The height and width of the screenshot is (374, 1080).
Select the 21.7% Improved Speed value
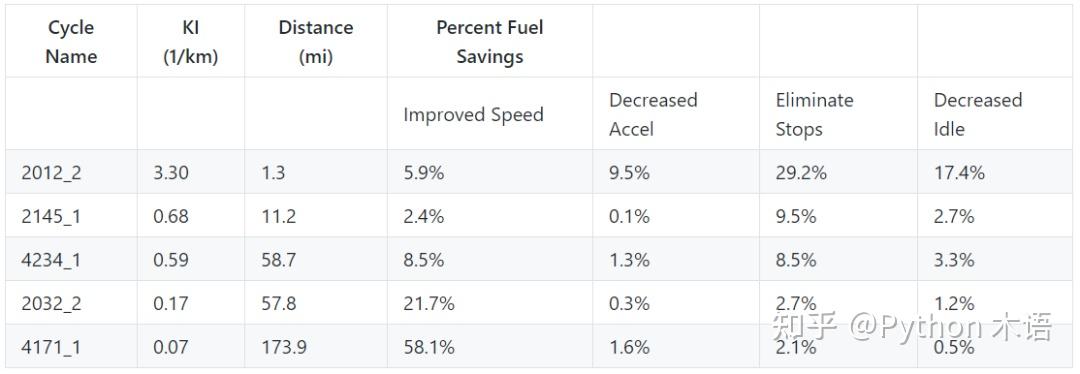428,303
